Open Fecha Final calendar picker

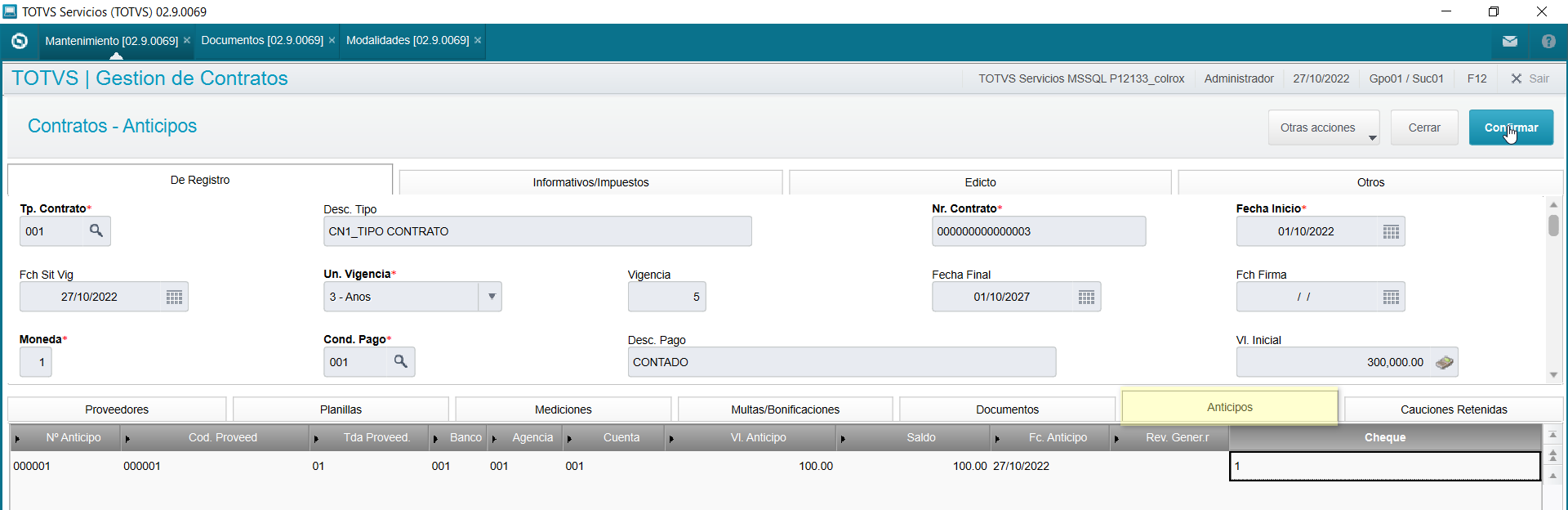point(1086,297)
